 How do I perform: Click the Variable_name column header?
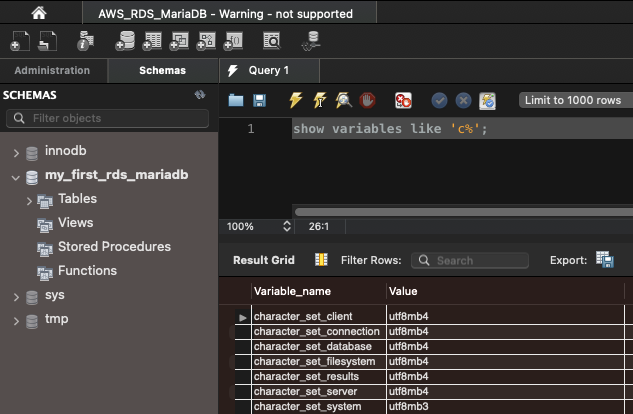[319, 291]
